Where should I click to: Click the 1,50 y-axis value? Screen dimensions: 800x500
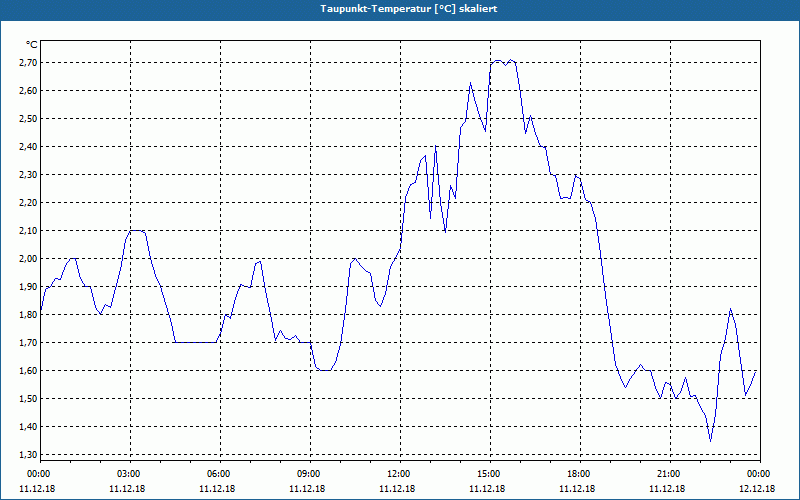click(x=28, y=398)
